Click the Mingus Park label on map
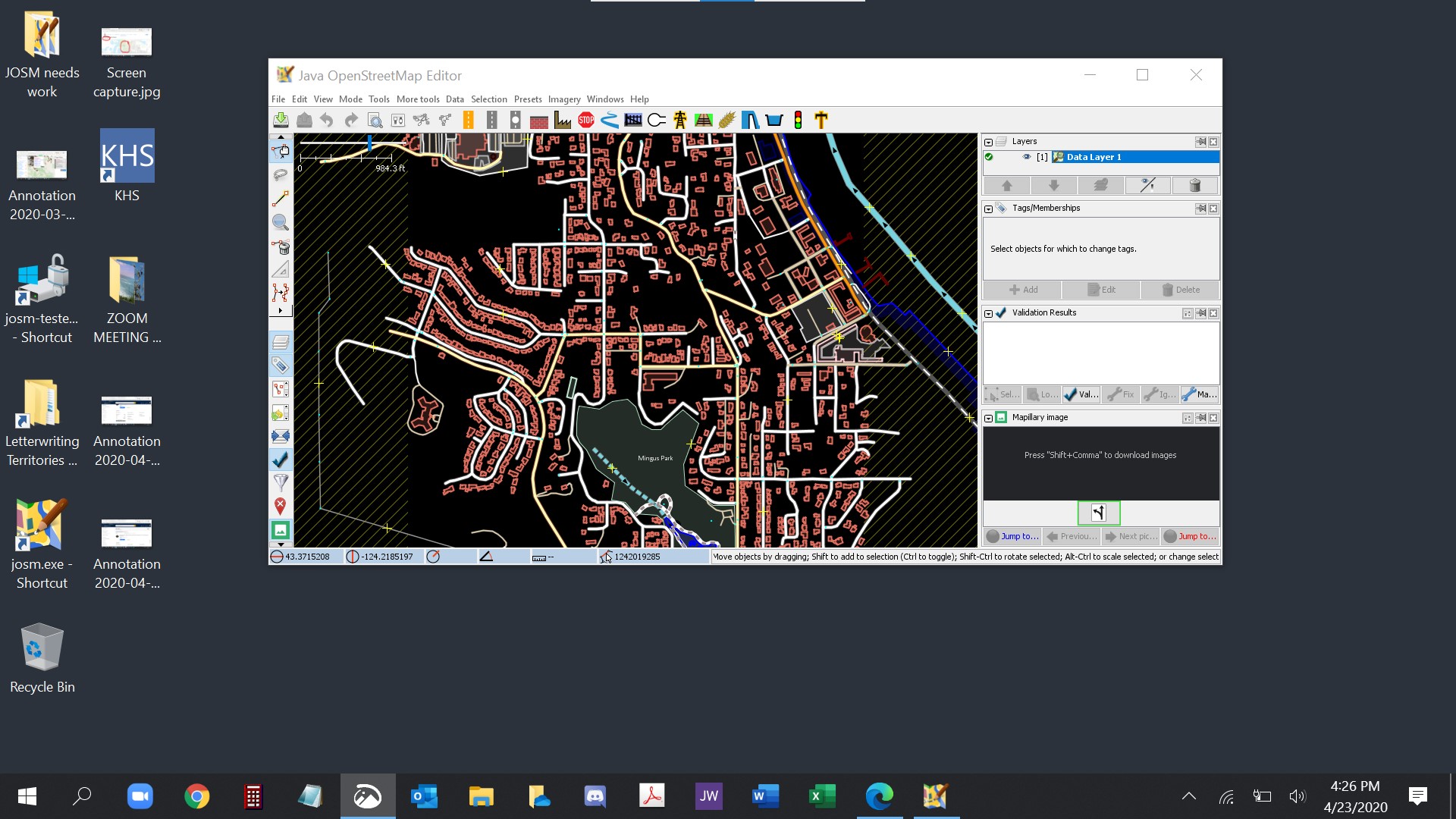1456x819 pixels. (655, 458)
